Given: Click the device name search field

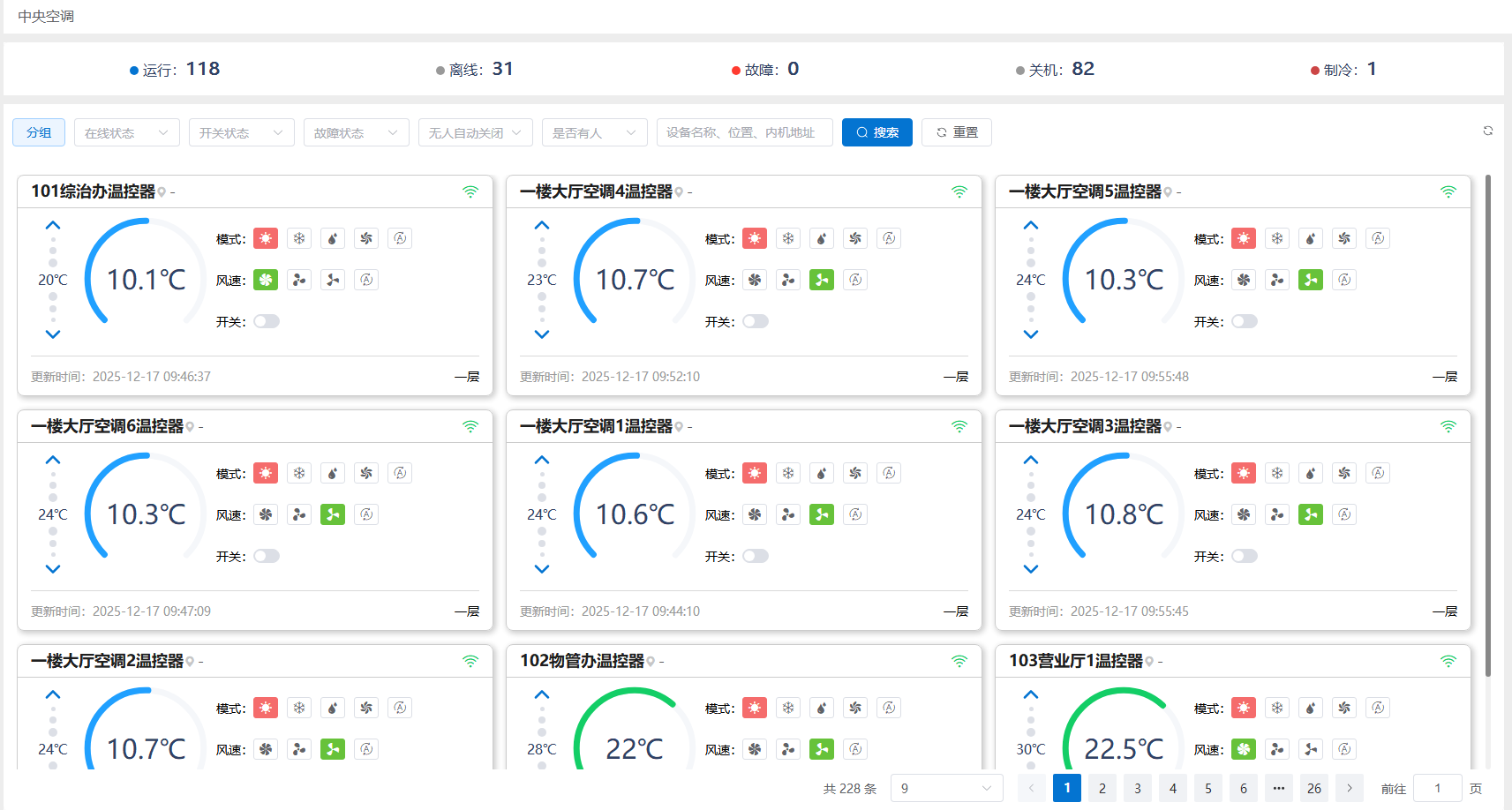Looking at the screenshot, I should [x=744, y=132].
